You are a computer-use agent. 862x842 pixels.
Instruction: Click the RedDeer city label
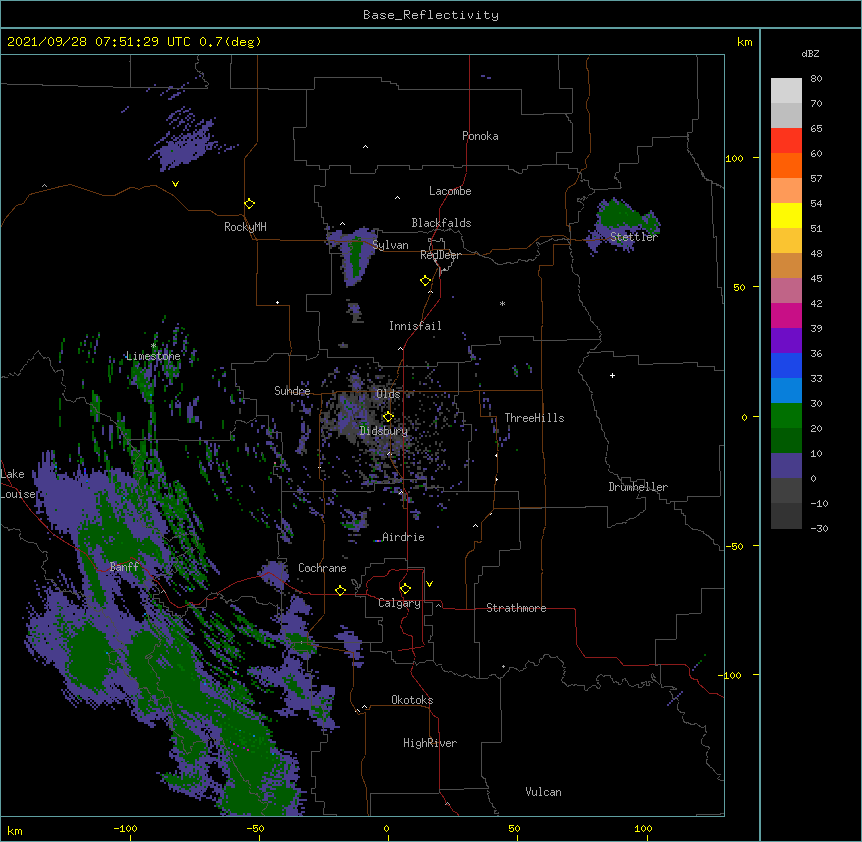point(440,255)
